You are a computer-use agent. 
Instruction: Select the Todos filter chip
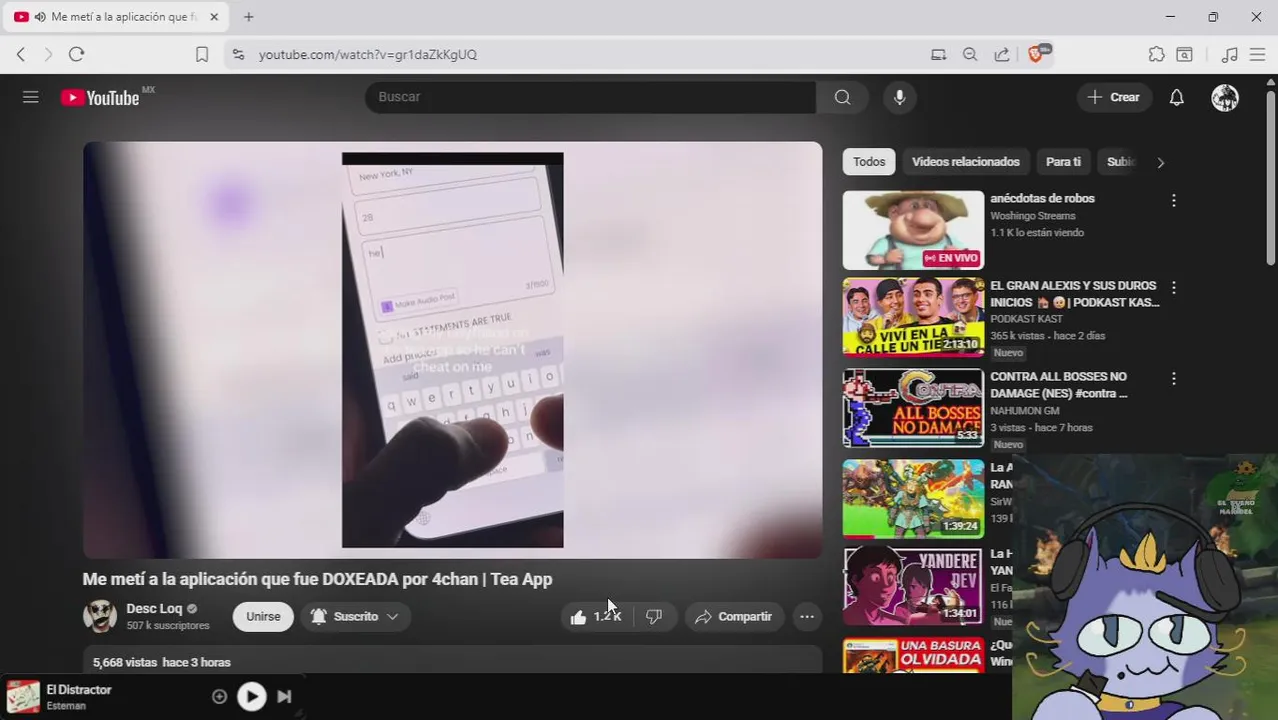point(869,162)
